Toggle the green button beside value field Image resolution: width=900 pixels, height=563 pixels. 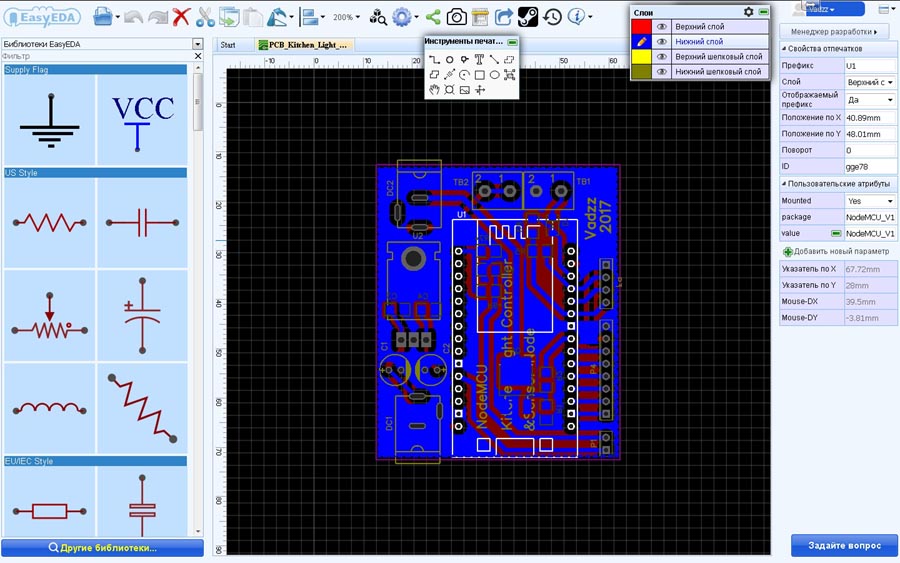tap(836, 234)
